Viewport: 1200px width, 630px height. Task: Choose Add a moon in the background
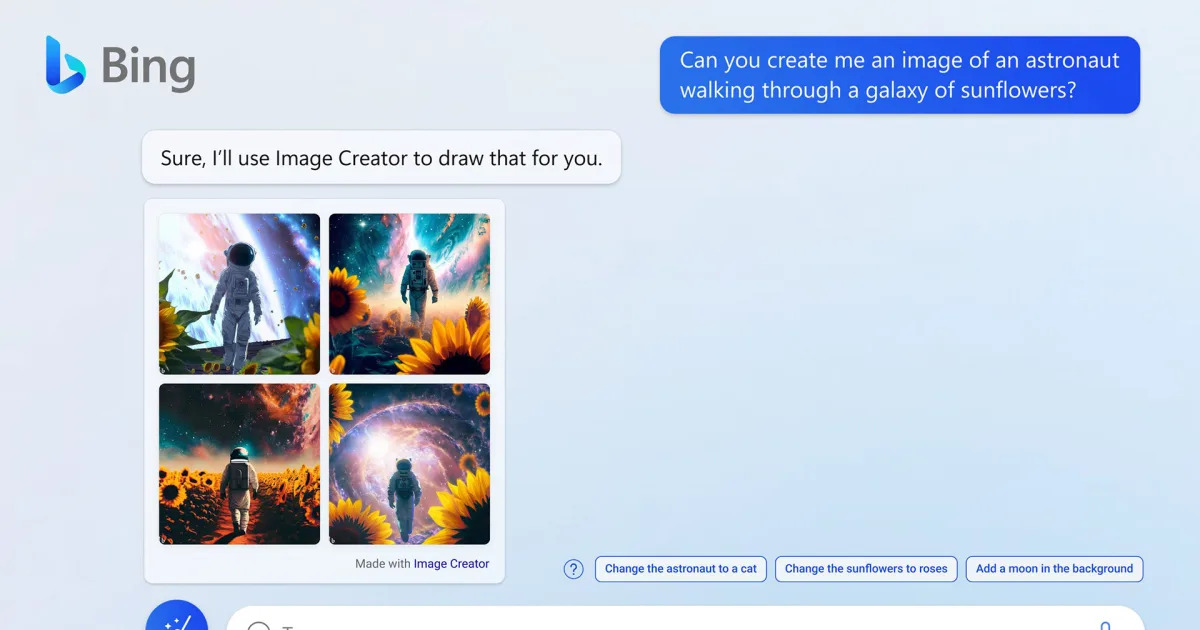(x=1054, y=568)
